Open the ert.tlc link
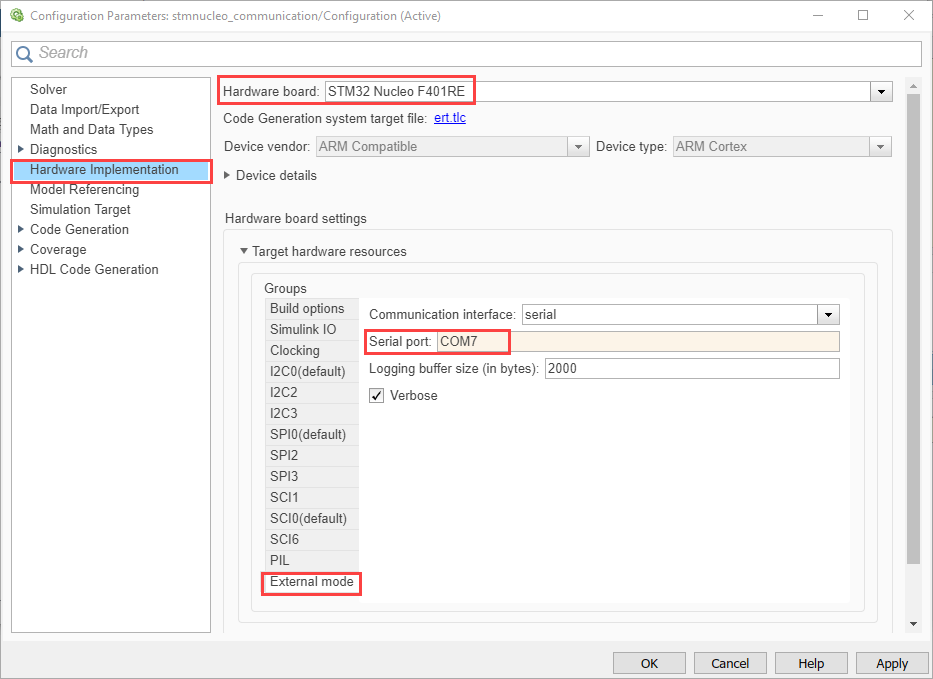The image size is (933, 679). pyautogui.click(x=449, y=118)
